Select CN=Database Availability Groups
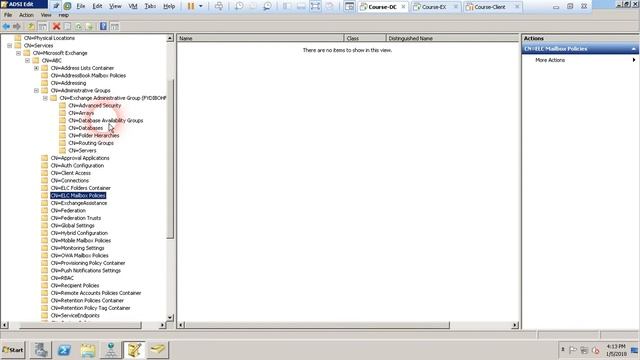This screenshot has width=640, height=360. tap(106, 120)
